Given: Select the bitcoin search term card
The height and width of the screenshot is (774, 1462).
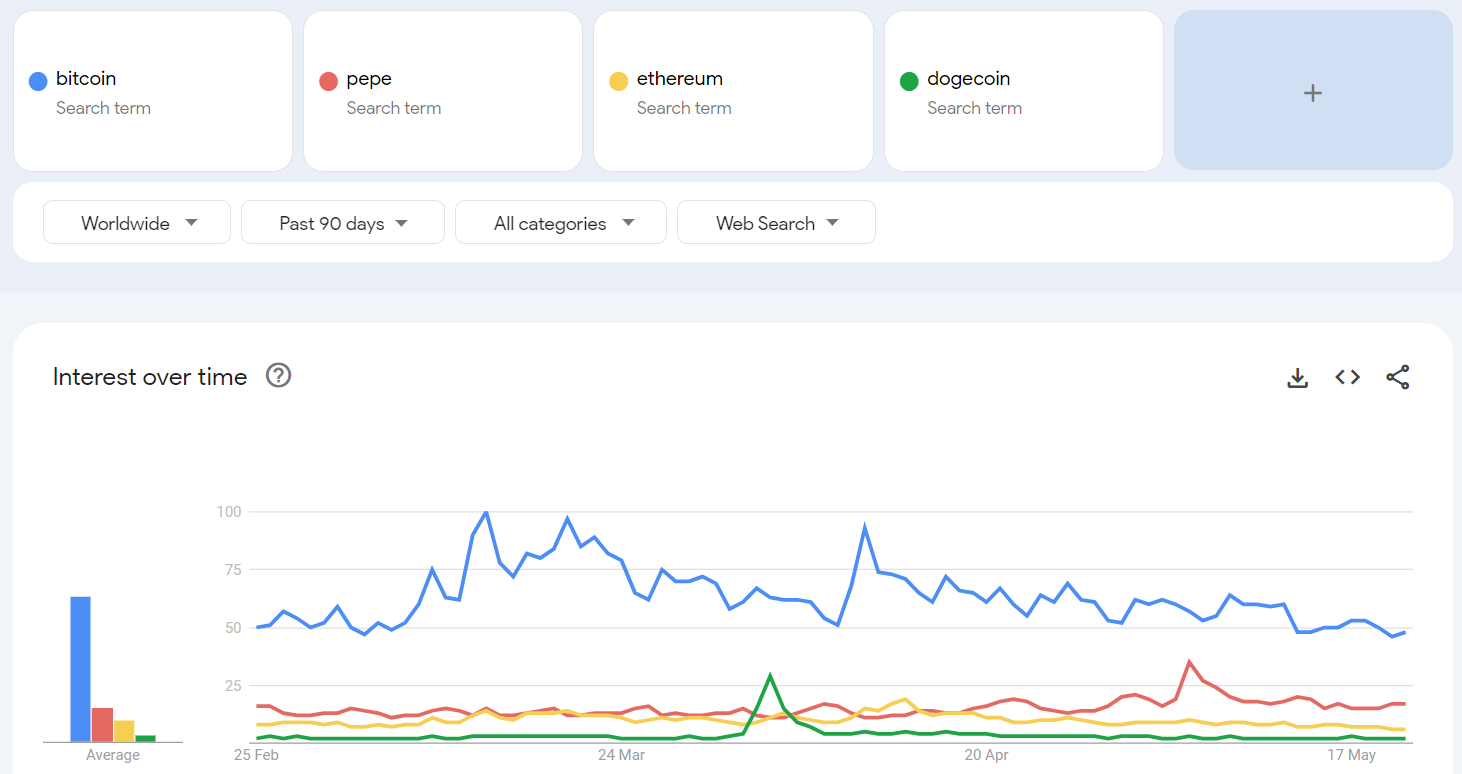Looking at the screenshot, I should pyautogui.click(x=153, y=91).
